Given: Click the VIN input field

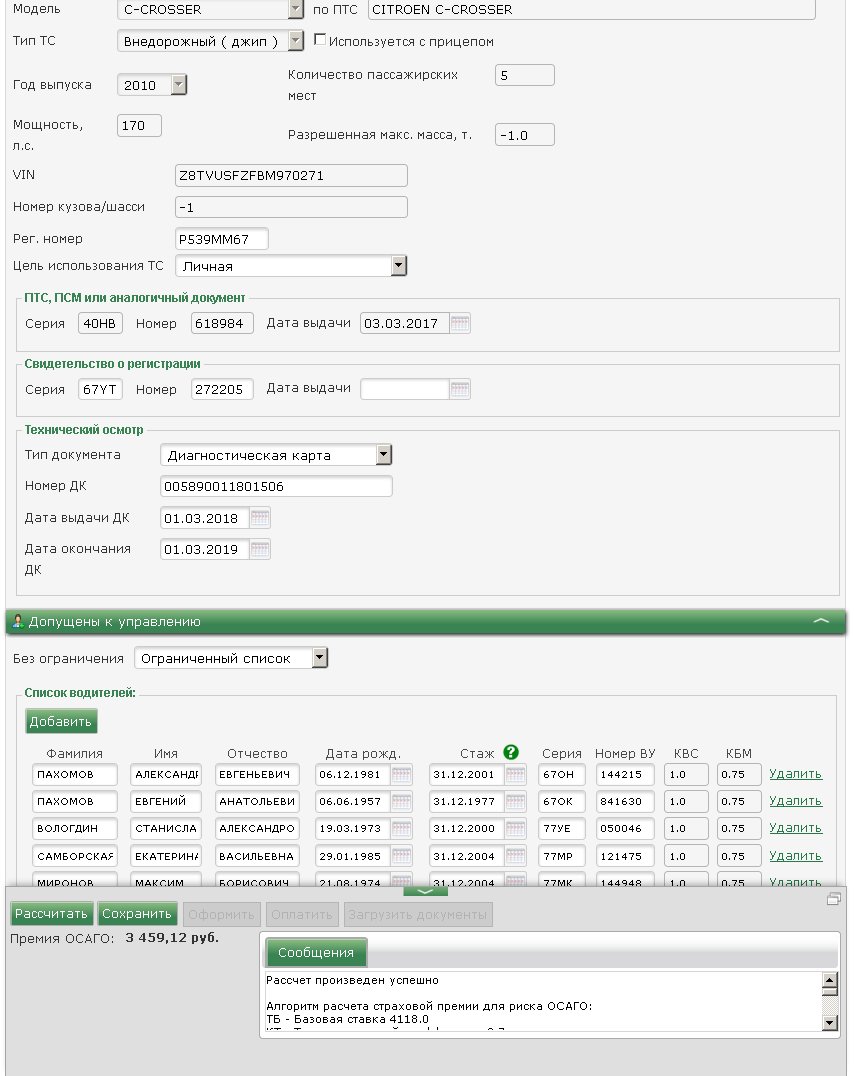Looking at the screenshot, I should pyautogui.click(x=291, y=175).
